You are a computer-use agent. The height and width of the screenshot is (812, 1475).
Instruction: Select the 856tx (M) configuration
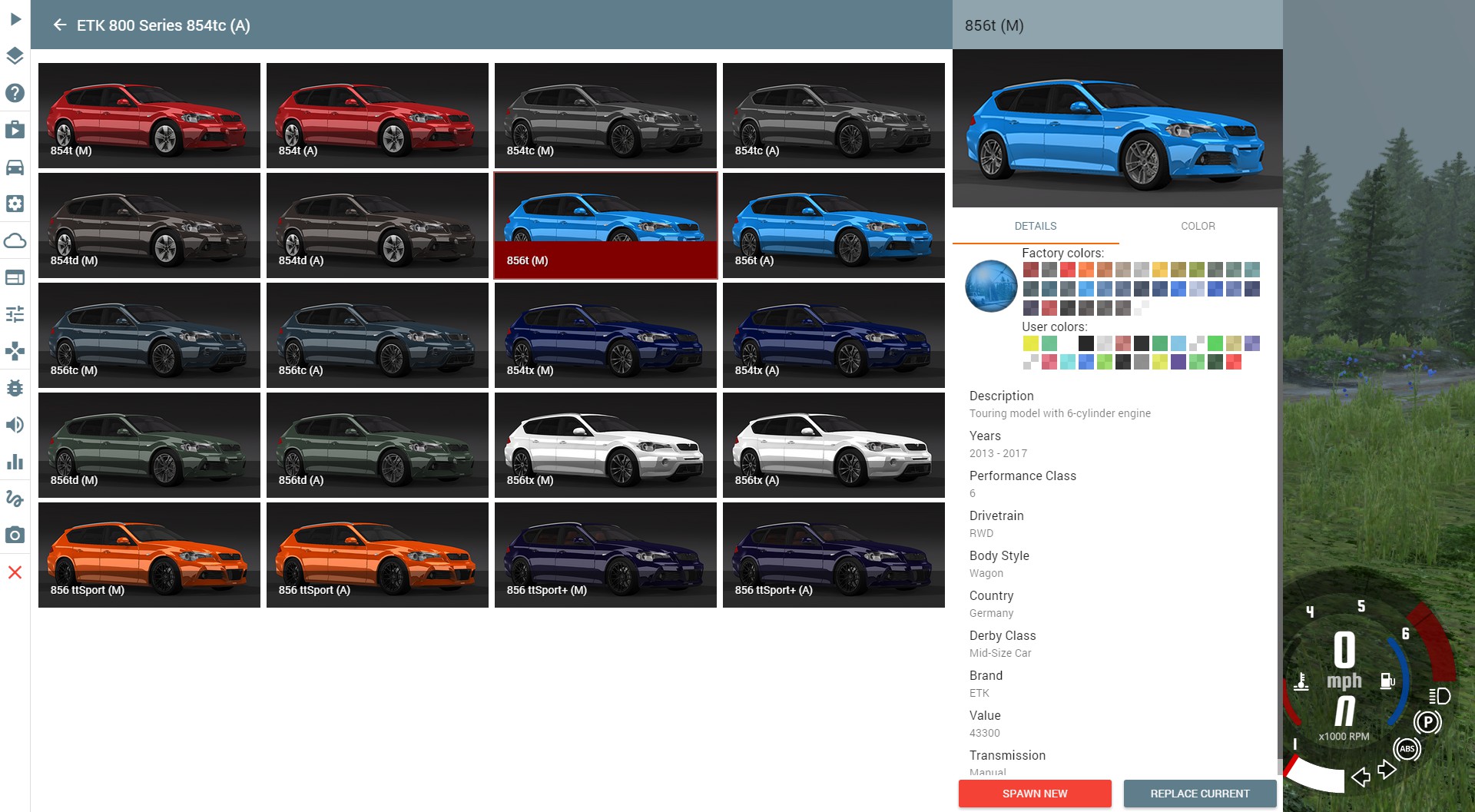[x=605, y=445]
